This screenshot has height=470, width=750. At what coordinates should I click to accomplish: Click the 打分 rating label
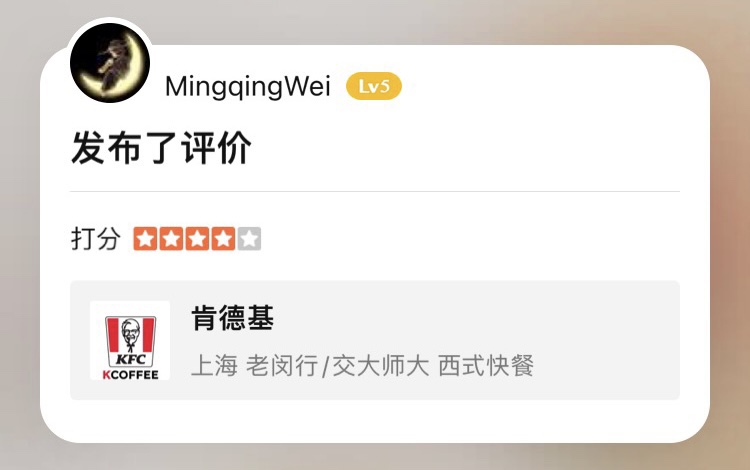click(96, 239)
